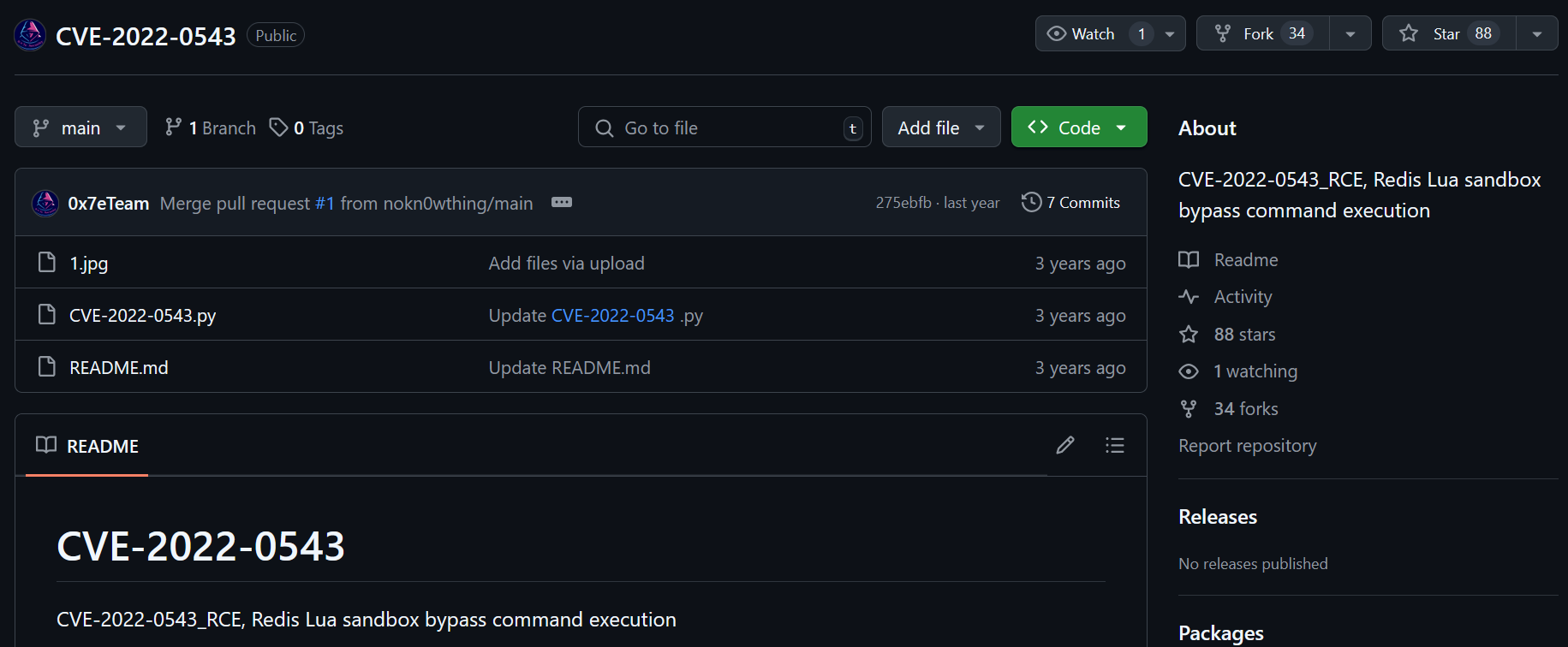1568x647 pixels.
Task: Click the Public visibility label
Action: [276, 35]
